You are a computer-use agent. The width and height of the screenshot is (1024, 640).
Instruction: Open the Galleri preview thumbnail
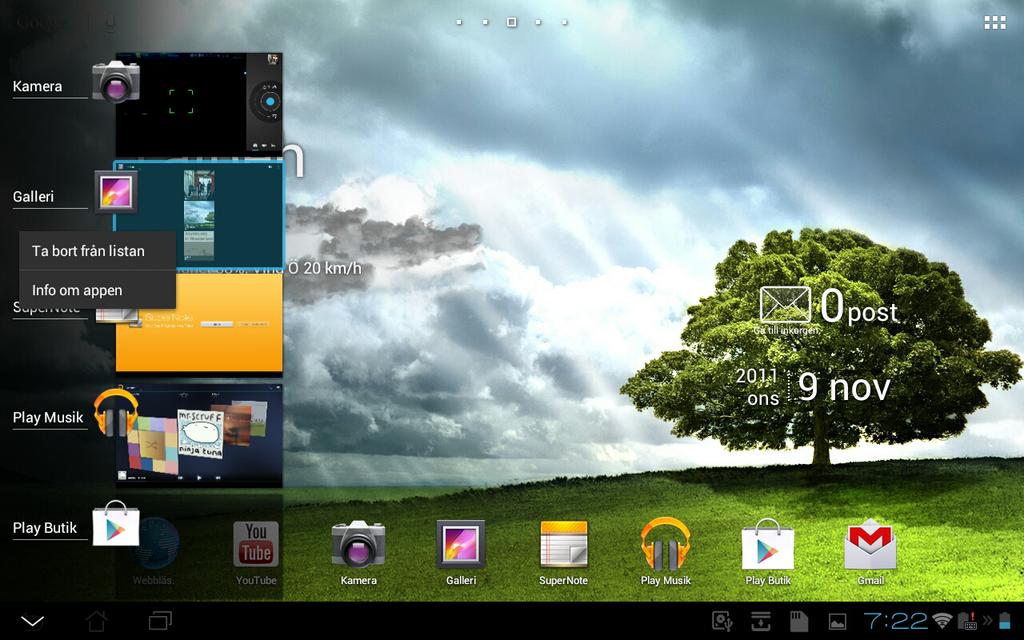pos(199,214)
